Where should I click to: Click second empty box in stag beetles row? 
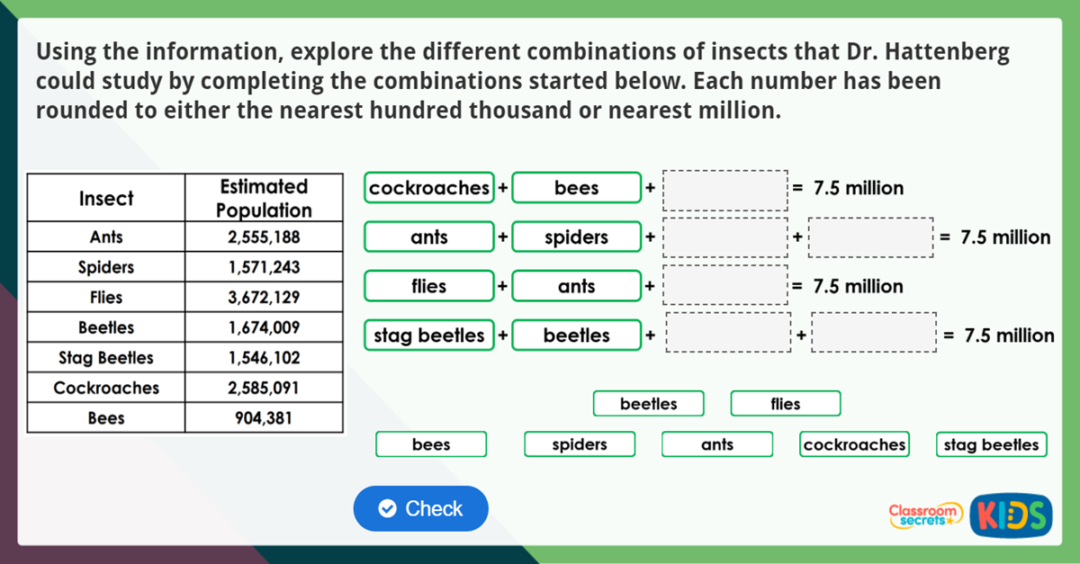click(x=873, y=334)
